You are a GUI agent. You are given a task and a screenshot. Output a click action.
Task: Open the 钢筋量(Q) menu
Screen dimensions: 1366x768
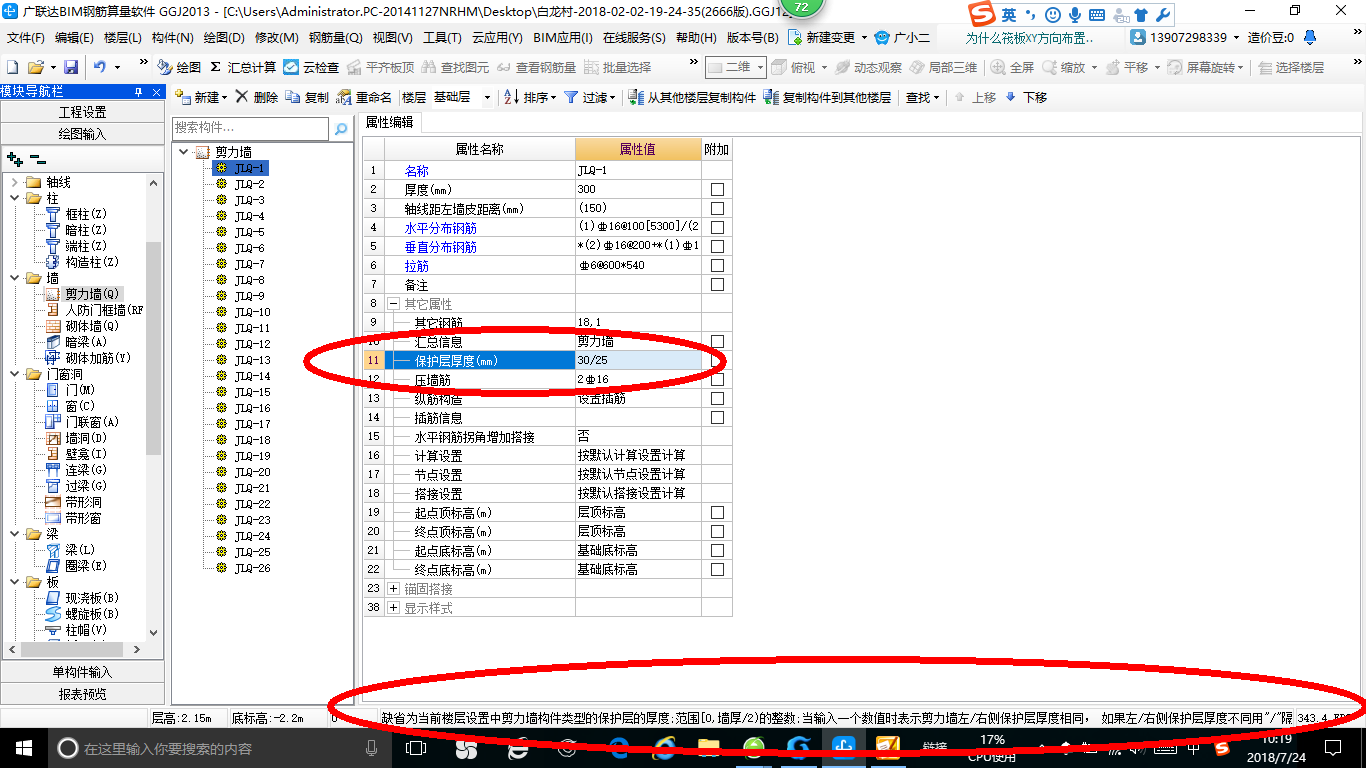335,37
